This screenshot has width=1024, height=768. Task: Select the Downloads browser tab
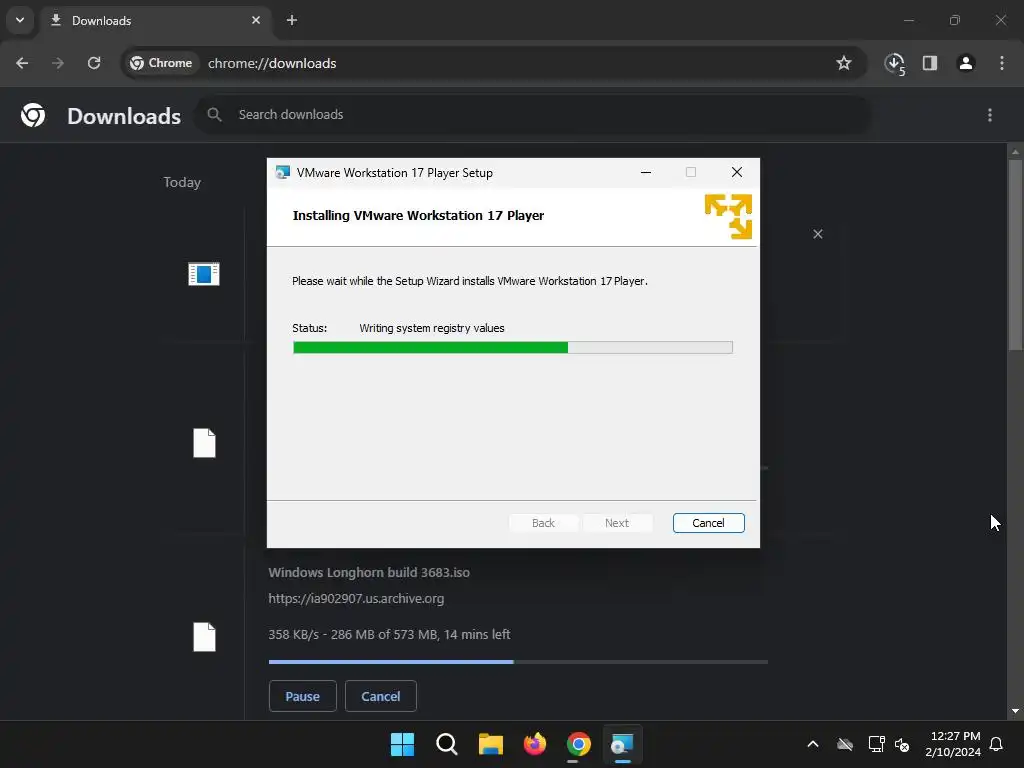coord(155,20)
